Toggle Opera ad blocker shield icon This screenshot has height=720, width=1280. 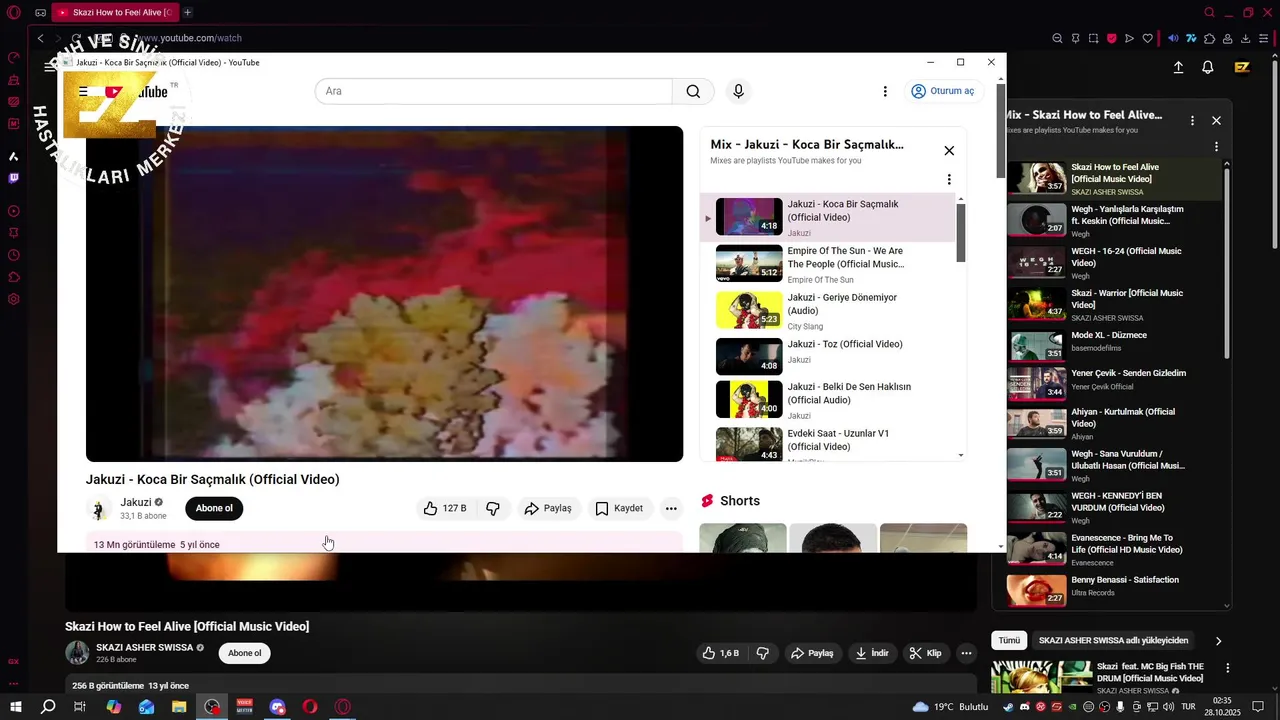(x=1111, y=38)
